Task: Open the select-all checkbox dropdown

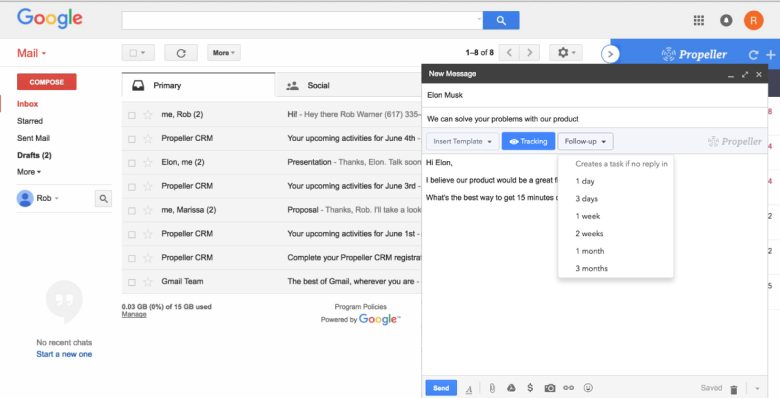Action: click(x=138, y=53)
